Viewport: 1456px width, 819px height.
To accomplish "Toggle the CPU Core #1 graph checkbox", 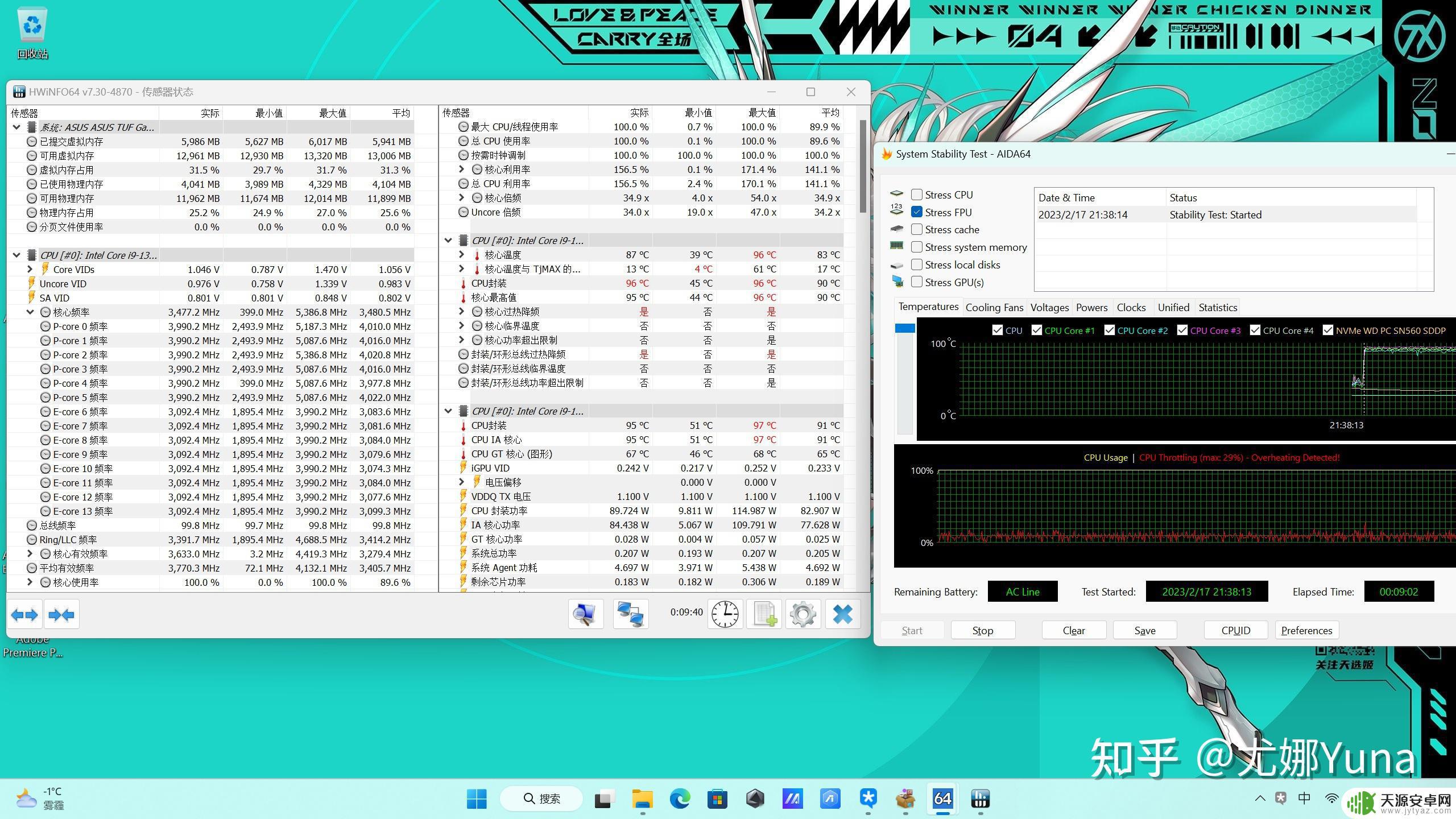I will pyautogui.click(x=1036, y=330).
